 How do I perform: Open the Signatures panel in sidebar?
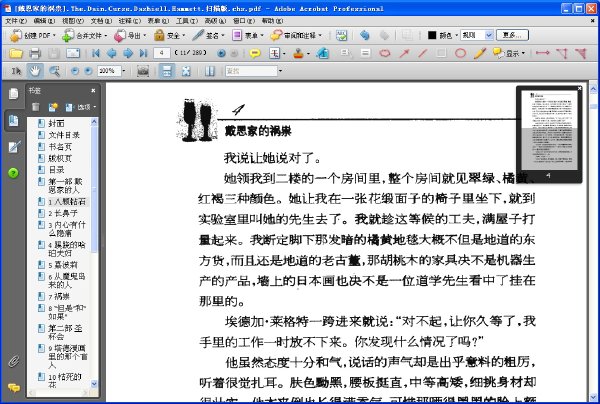pyautogui.click(x=13, y=147)
